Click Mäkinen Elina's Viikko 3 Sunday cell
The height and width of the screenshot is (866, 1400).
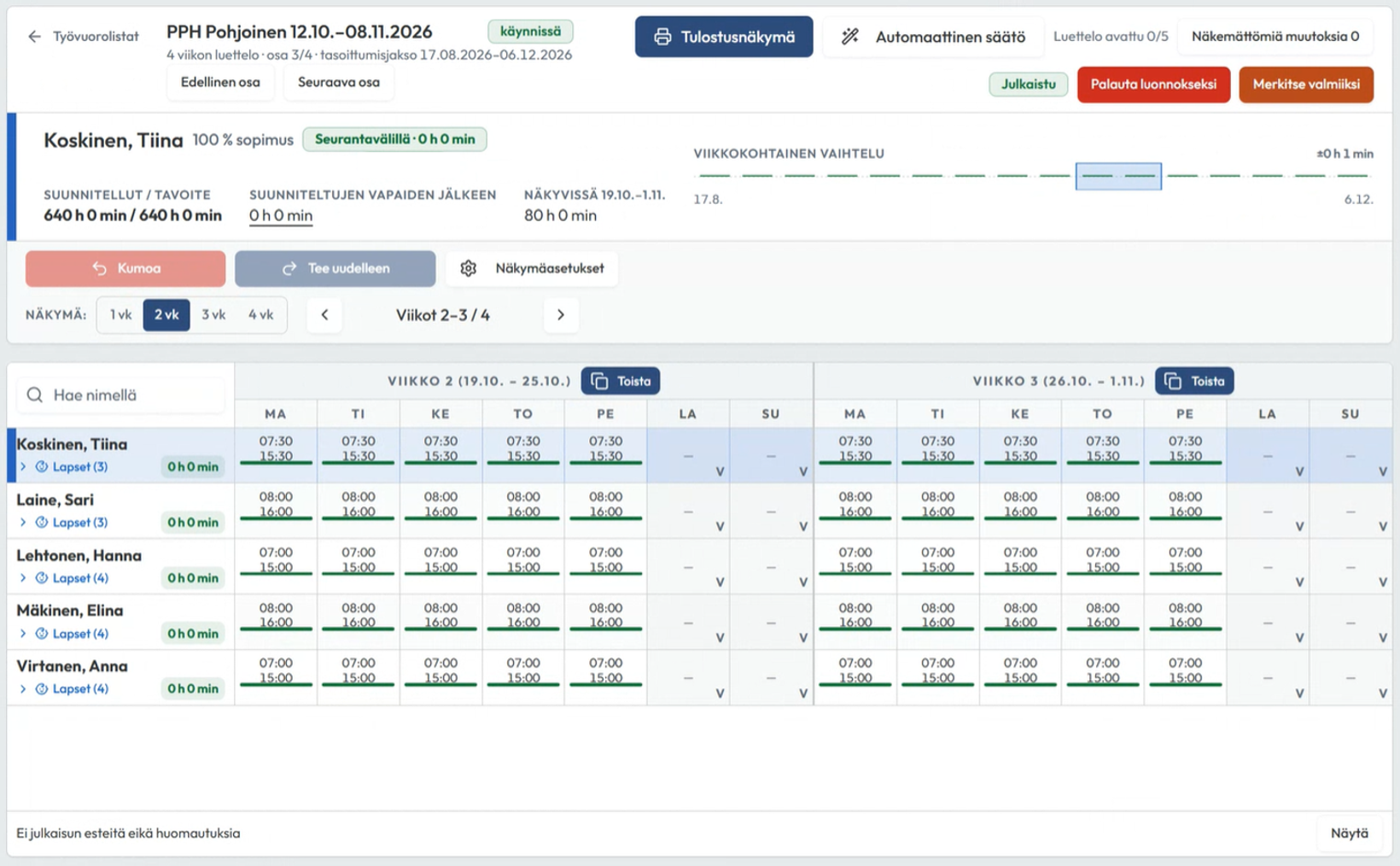click(x=1350, y=623)
